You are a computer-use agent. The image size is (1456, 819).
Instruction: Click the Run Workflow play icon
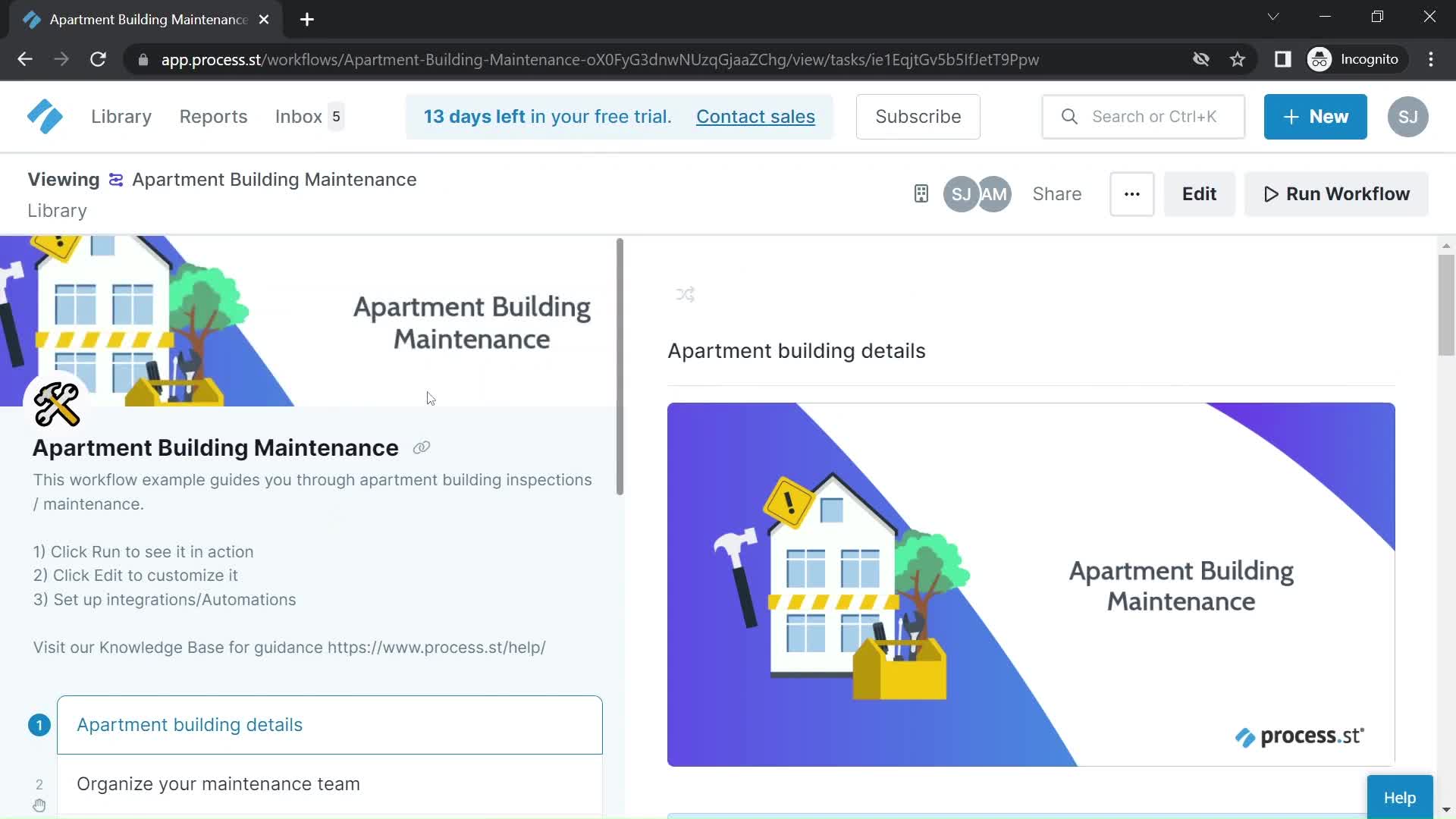coord(1270,193)
